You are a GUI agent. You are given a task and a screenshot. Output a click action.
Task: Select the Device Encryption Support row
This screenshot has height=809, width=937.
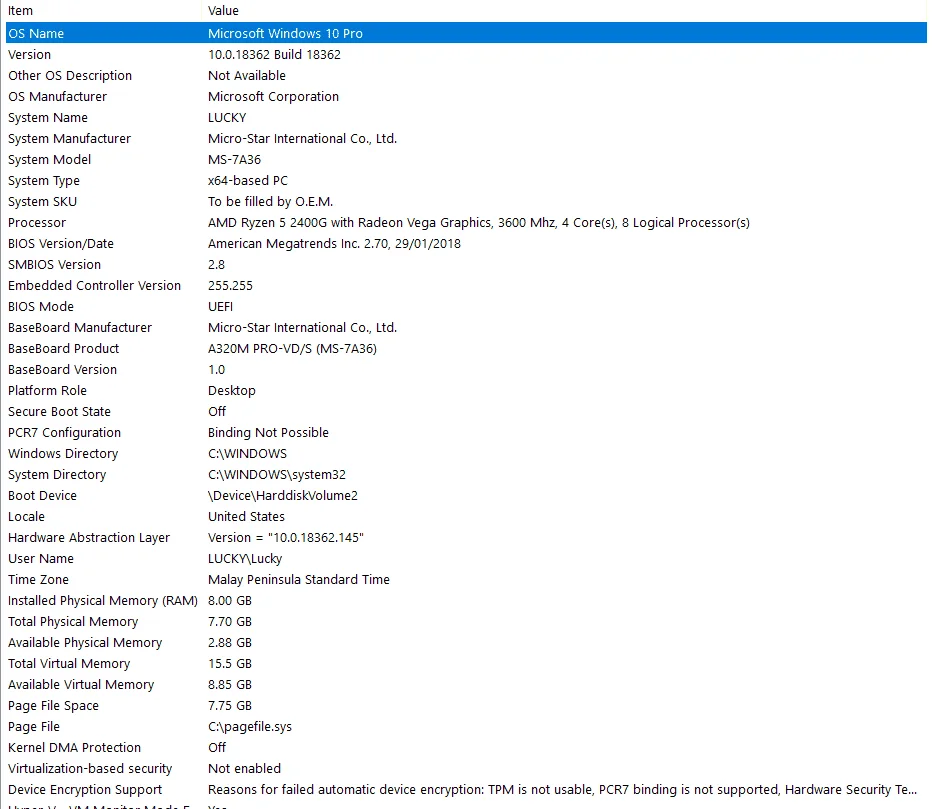(x=466, y=789)
